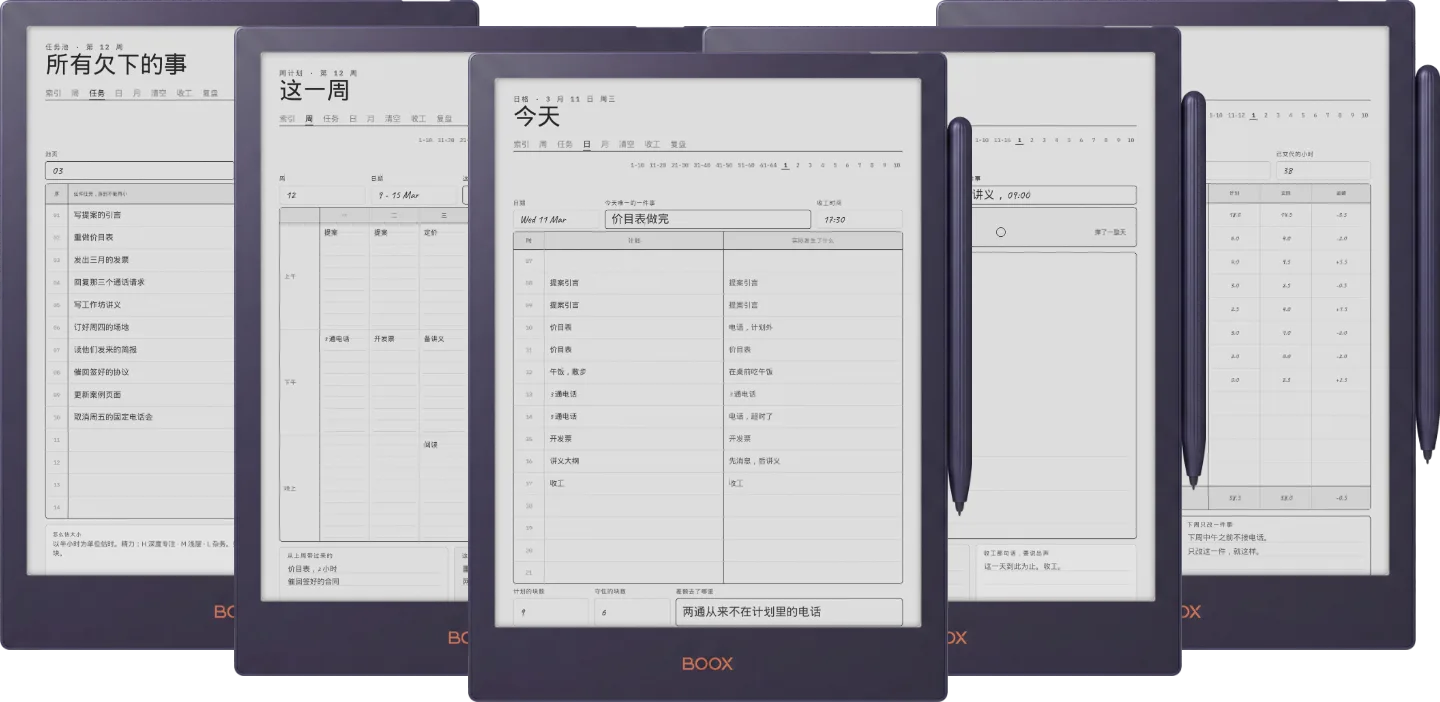
Task: Switch to the 日 tab on the 所有欠下的事 page
Action: (119, 93)
